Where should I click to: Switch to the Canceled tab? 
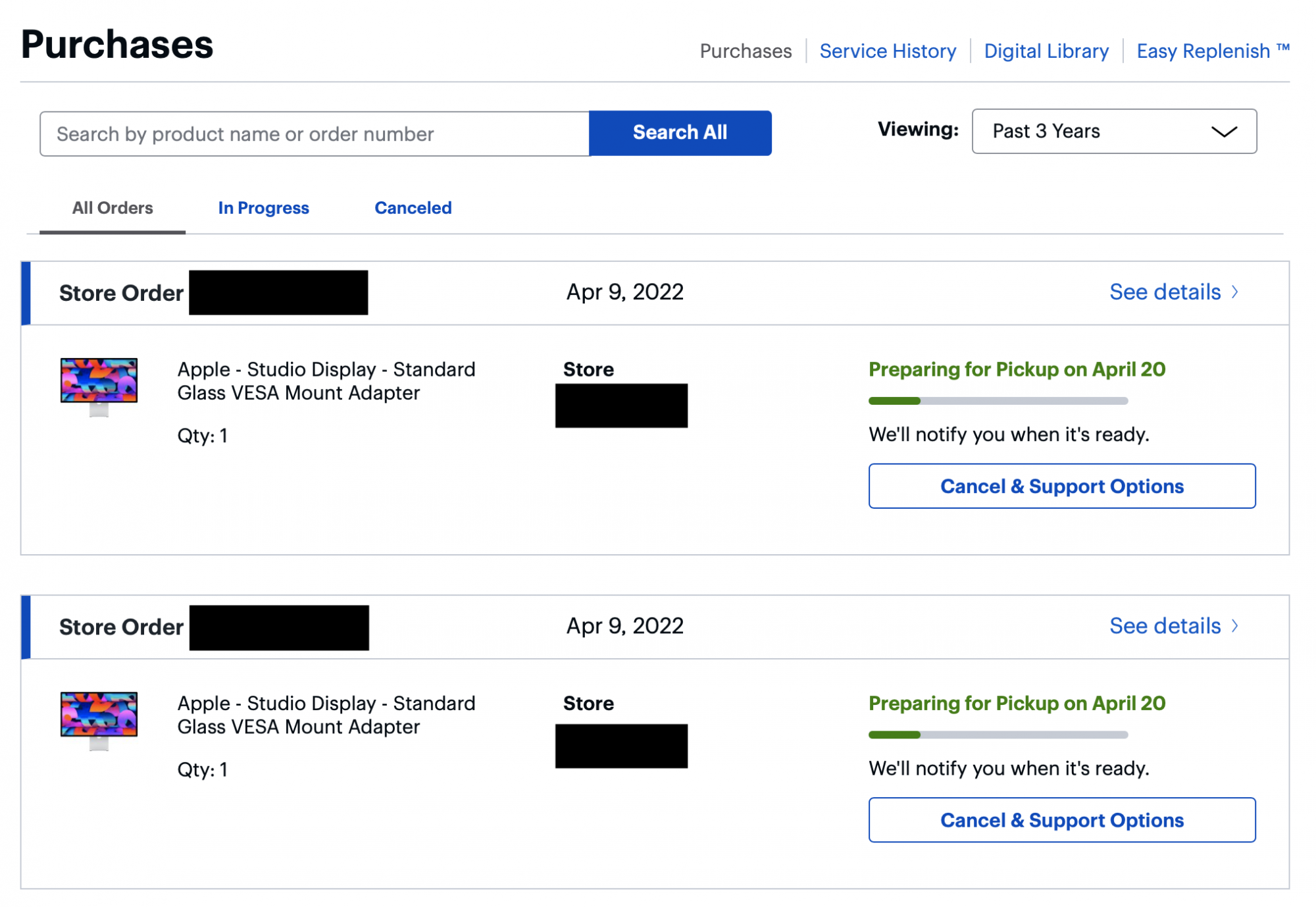click(x=413, y=208)
